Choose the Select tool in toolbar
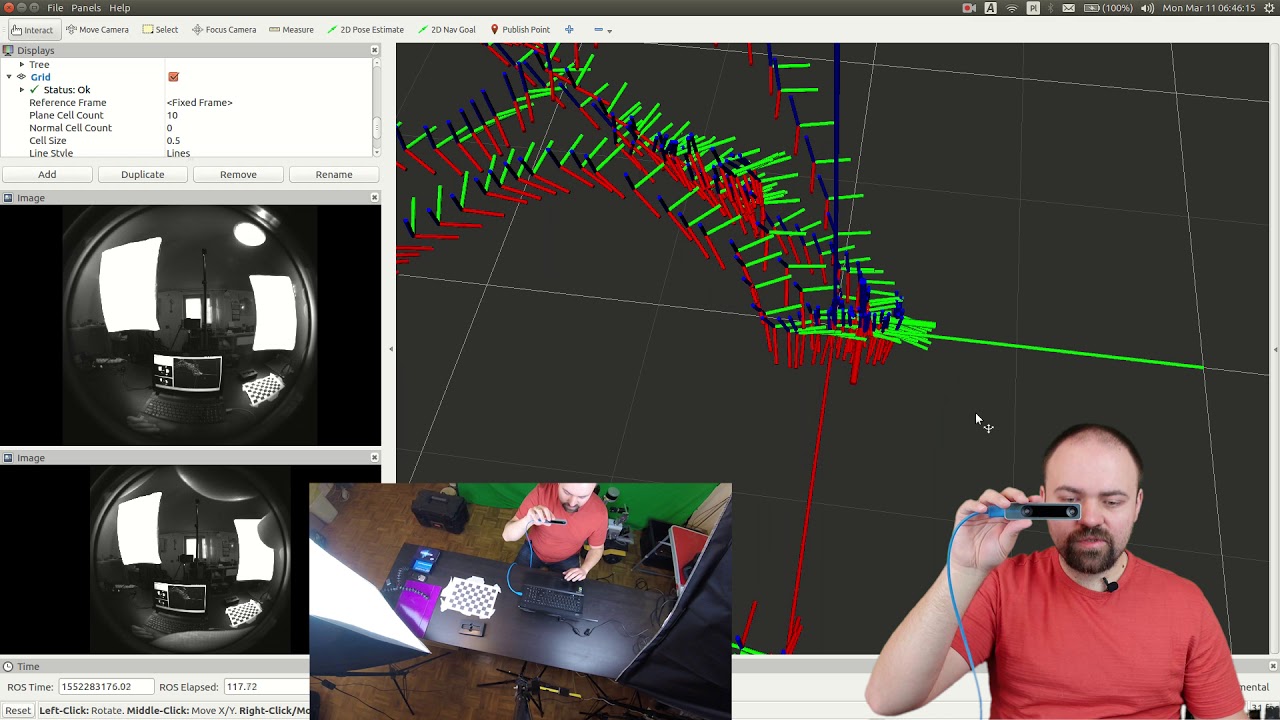This screenshot has width=1280, height=720. coord(160,30)
